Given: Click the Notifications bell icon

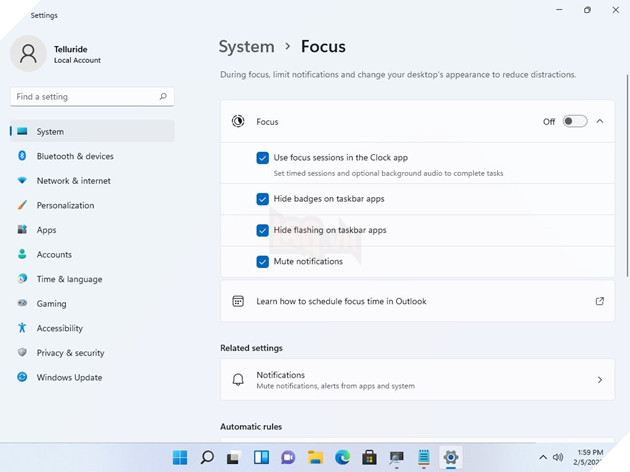Looking at the screenshot, I should click(238, 380).
